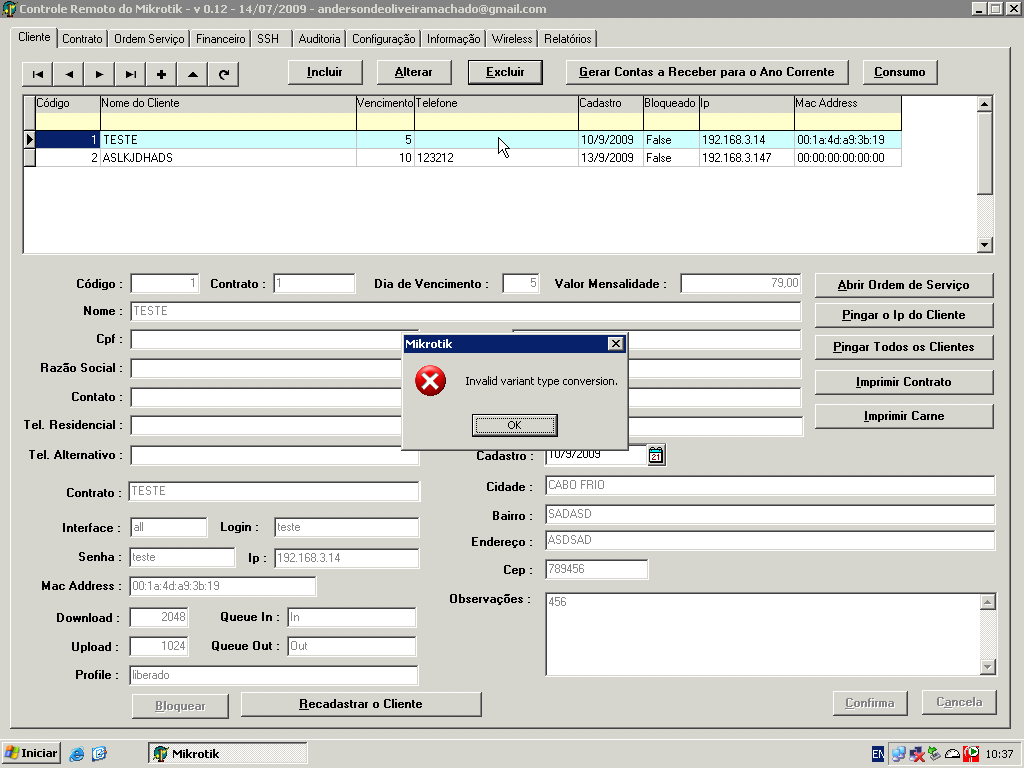Image resolution: width=1024 pixels, height=768 pixels.
Task: Click the plus insert record icon
Action: point(161,74)
